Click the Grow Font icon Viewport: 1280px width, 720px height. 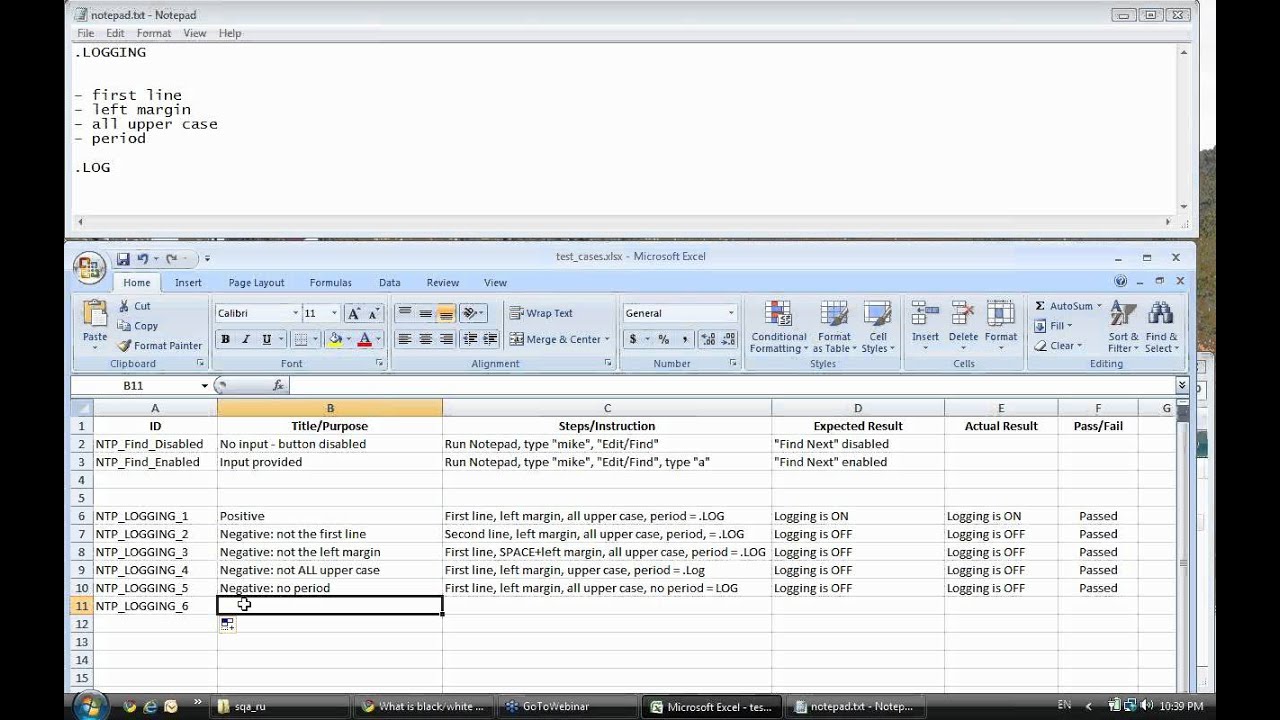354,313
